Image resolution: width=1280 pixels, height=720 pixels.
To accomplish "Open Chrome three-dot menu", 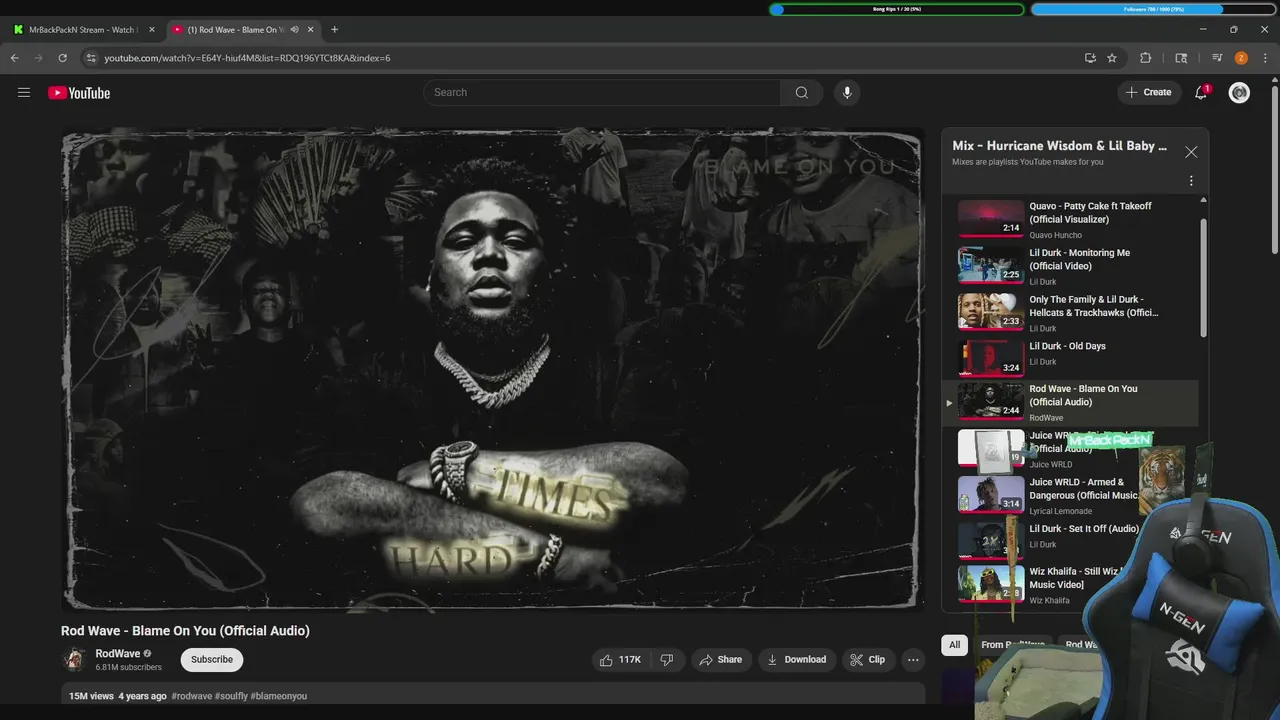I will 1265,58.
